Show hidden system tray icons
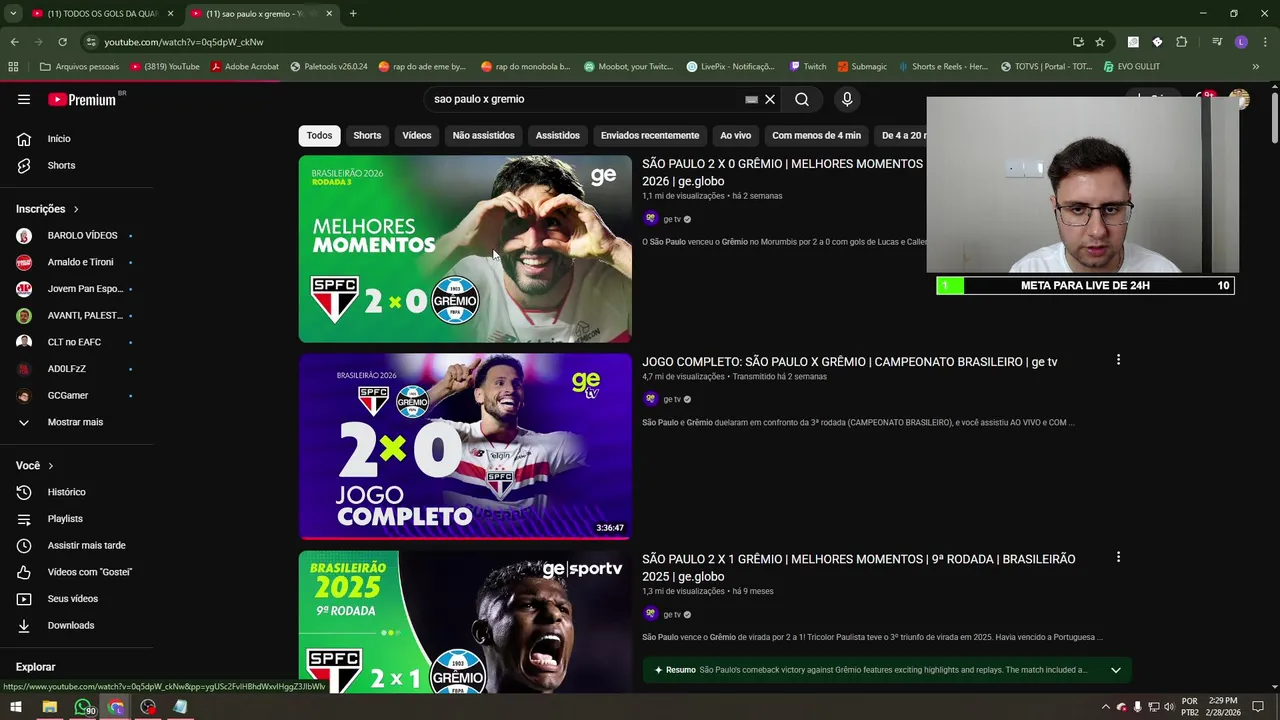 1105,707
